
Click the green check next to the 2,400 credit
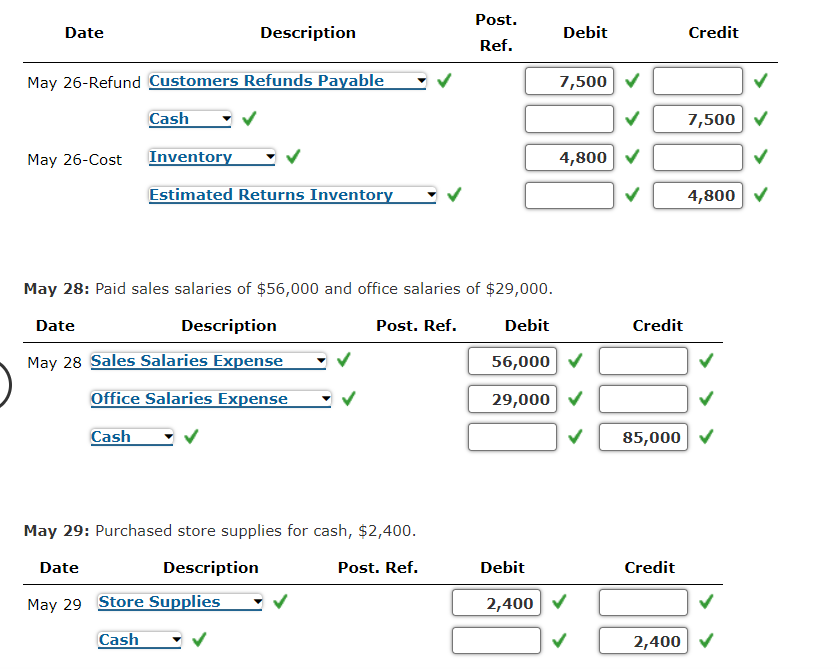[706, 640]
